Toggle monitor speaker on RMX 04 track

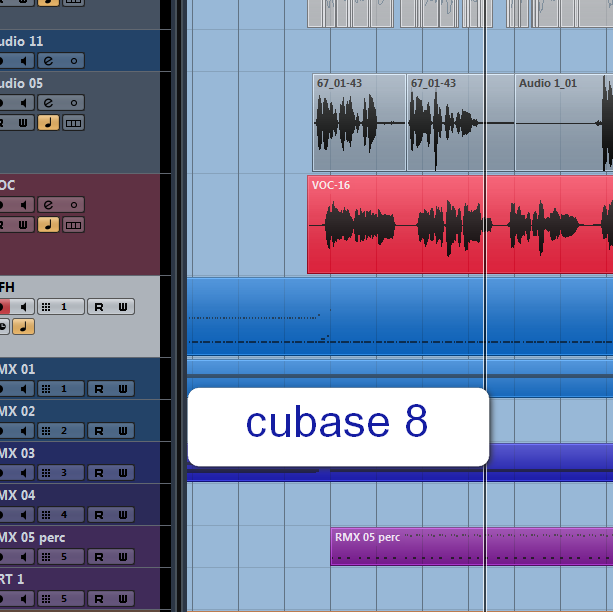24,515
